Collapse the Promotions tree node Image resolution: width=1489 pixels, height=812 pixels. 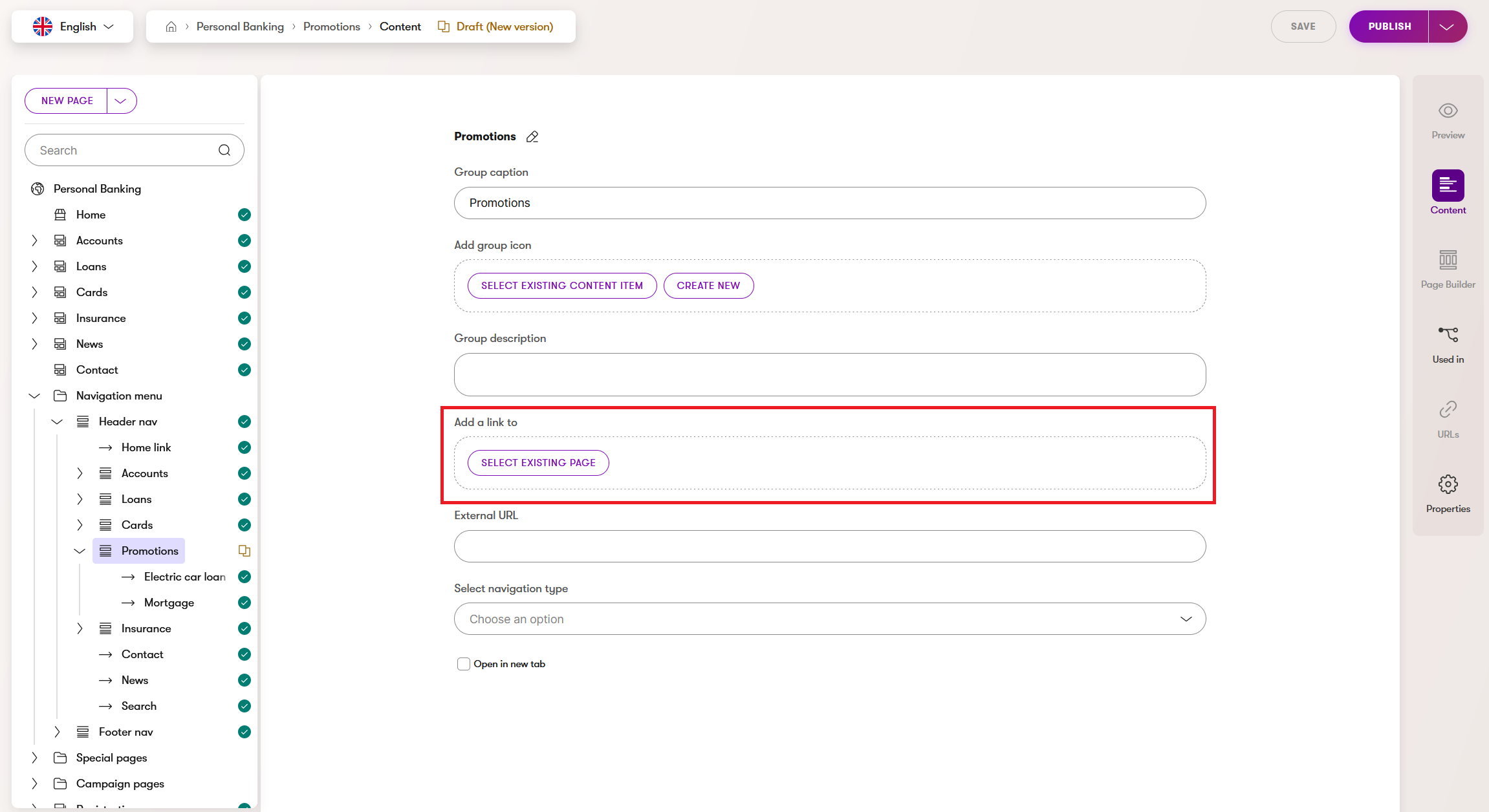coord(80,551)
